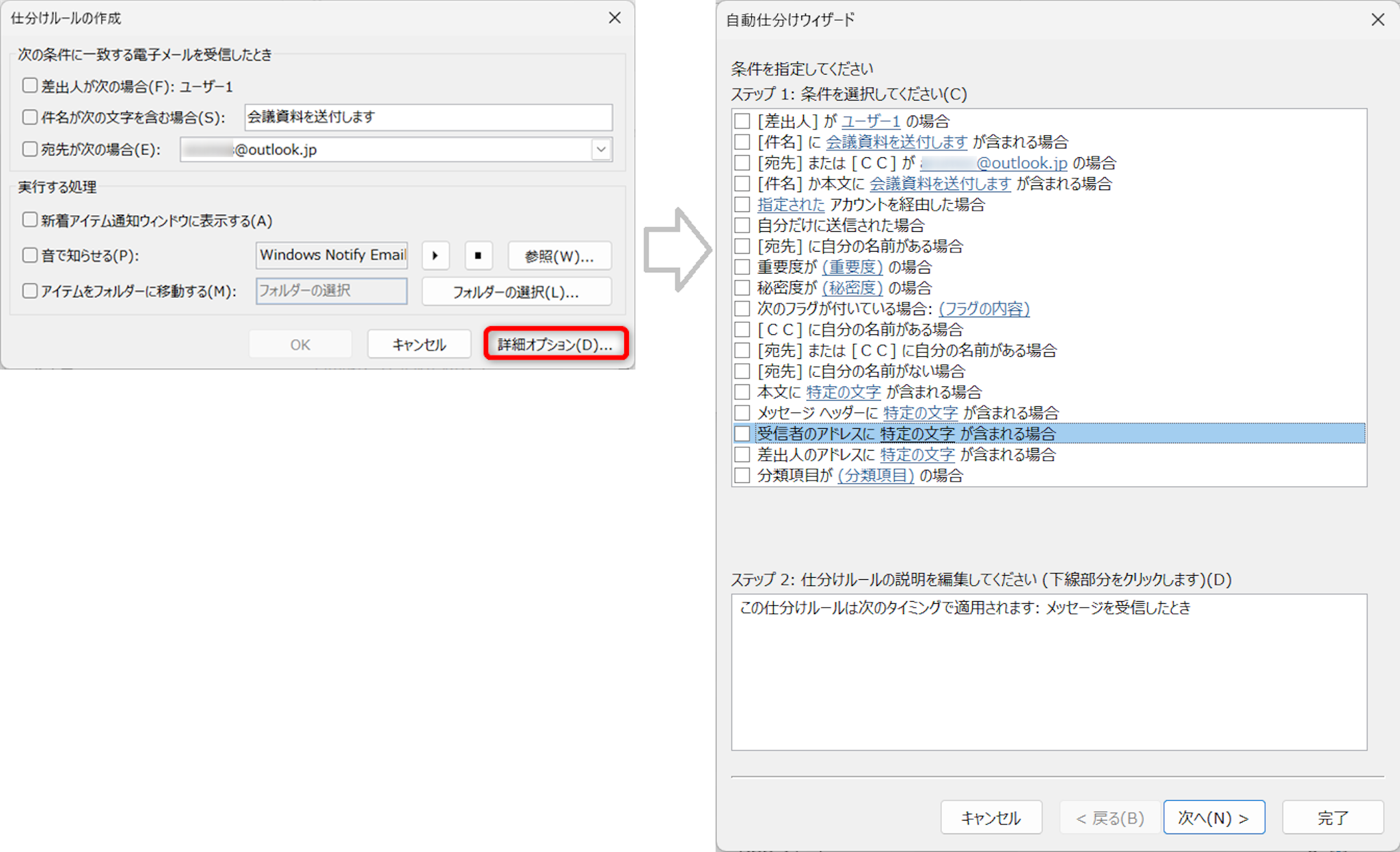The width and height of the screenshot is (1400, 852).
Task: Click the 件名 text field
Action: pos(428,117)
